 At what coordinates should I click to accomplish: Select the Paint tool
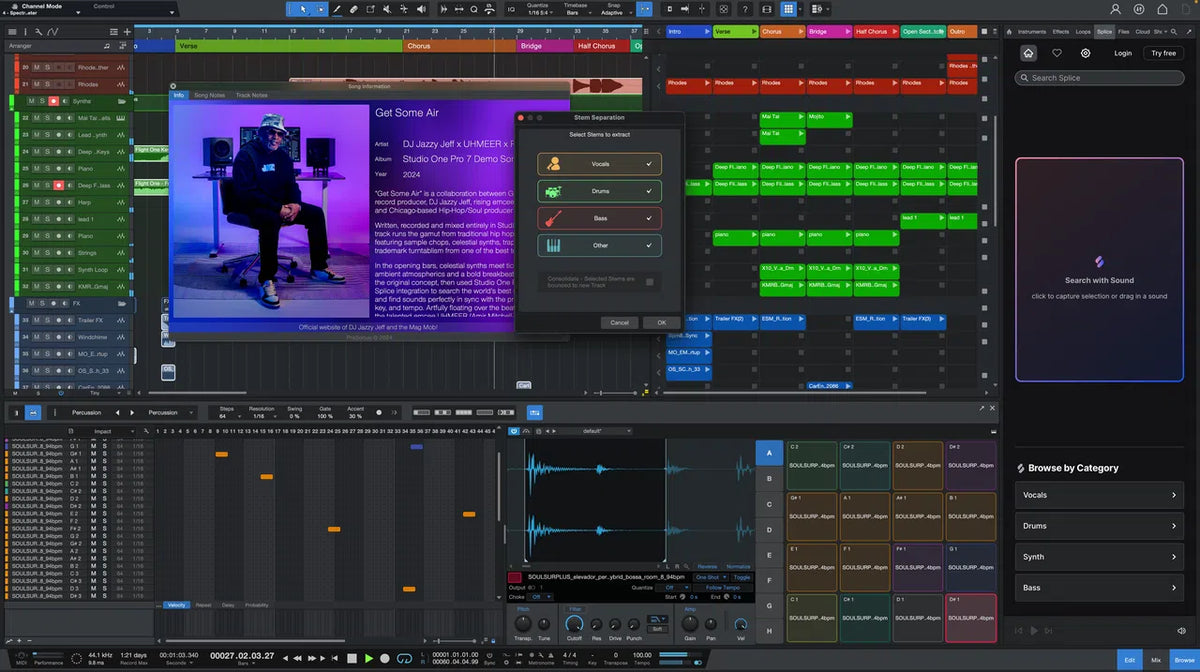point(337,9)
